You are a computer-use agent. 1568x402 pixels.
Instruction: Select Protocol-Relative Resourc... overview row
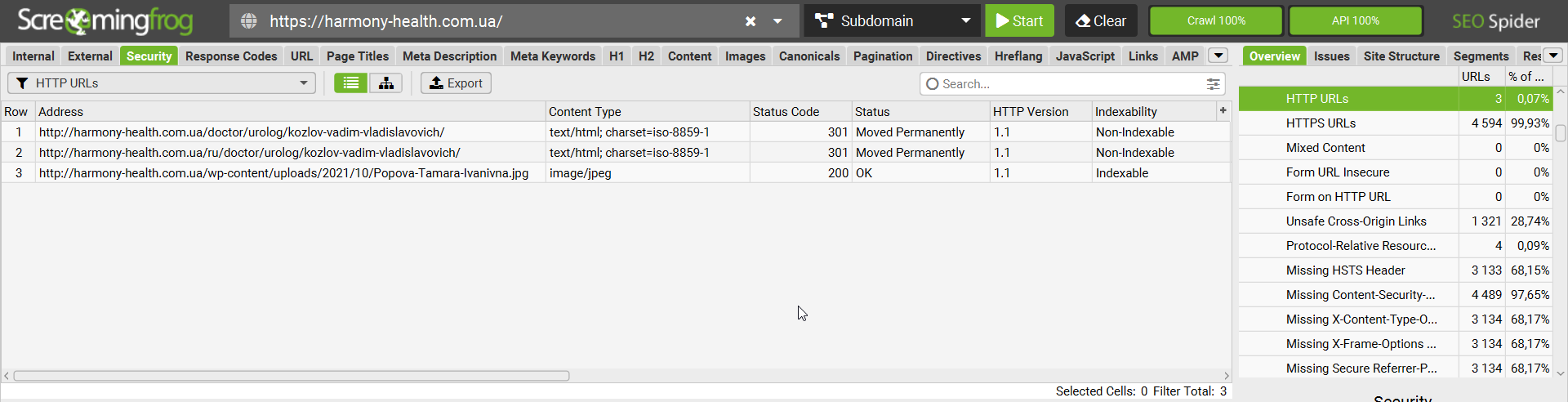click(1395, 245)
